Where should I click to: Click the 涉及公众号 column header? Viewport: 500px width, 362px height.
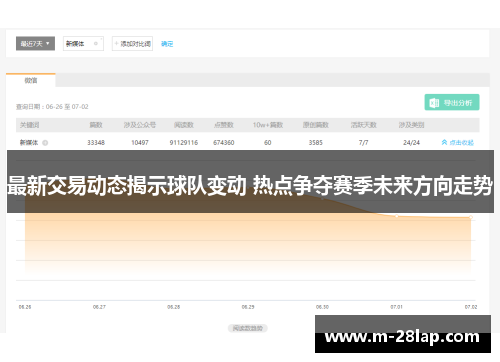tap(140, 125)
